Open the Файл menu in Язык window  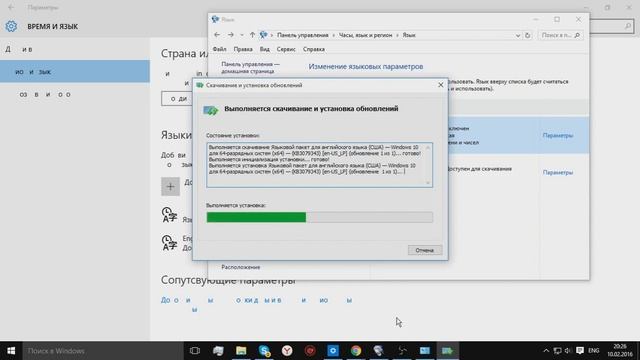(219, 49)
